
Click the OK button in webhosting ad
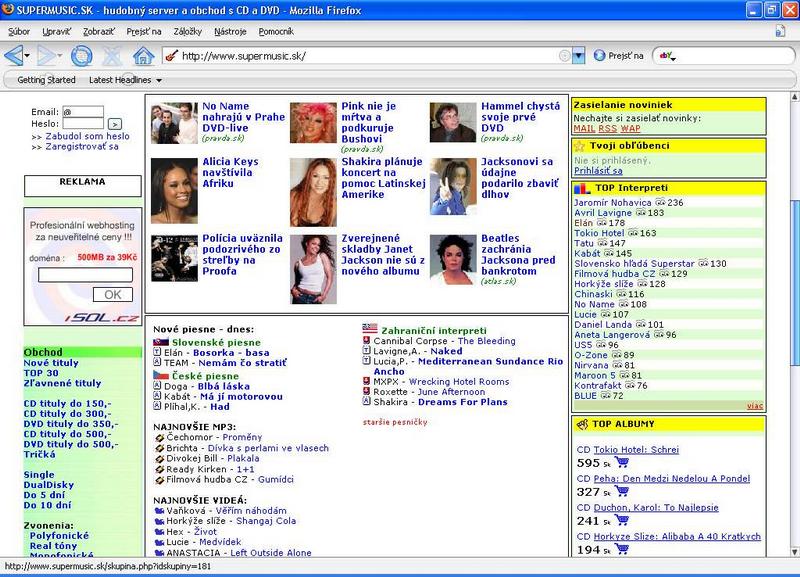(x=113, y=294)
